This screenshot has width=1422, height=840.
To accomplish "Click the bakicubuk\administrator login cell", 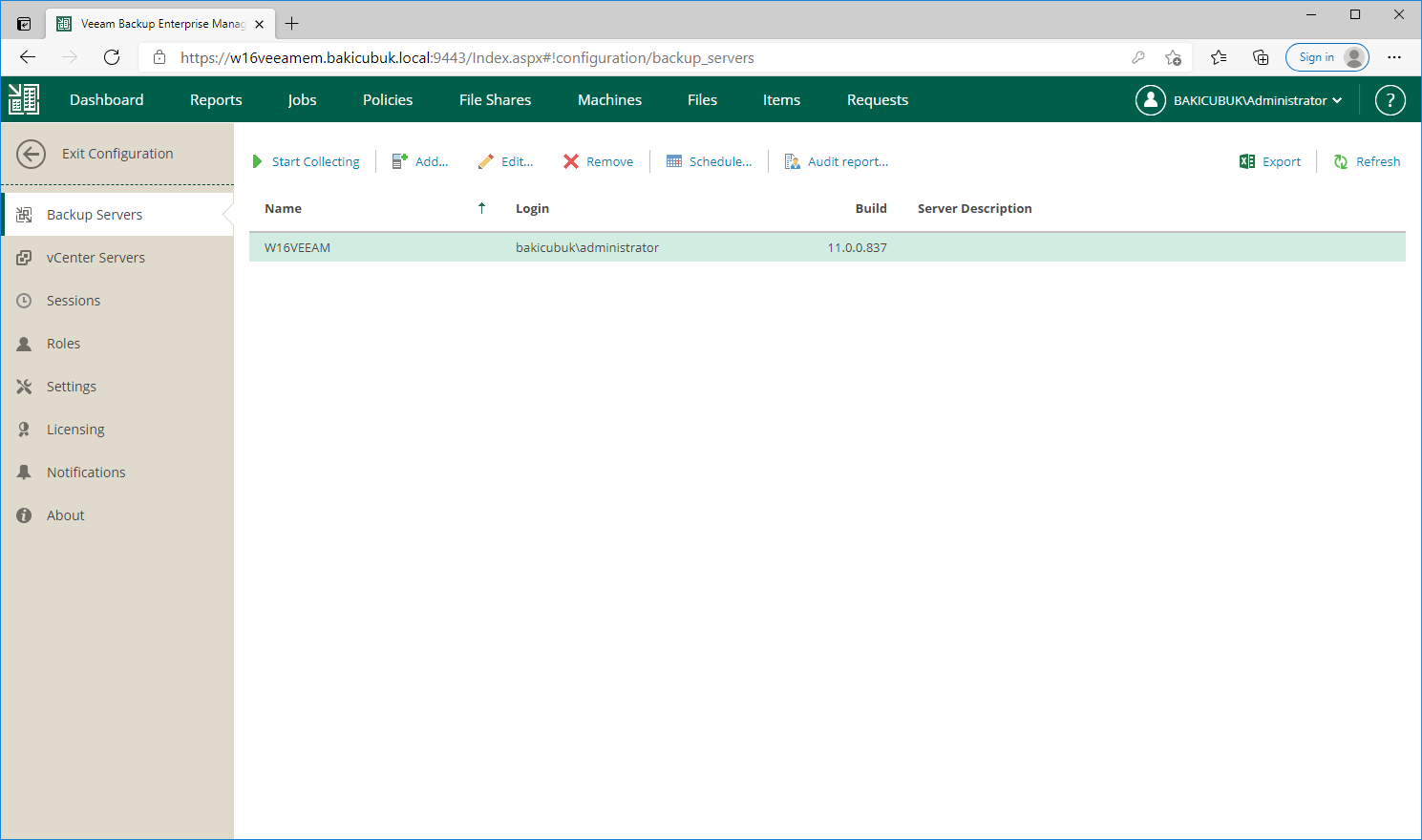I will pyautogui.click(x=587, y=247).
